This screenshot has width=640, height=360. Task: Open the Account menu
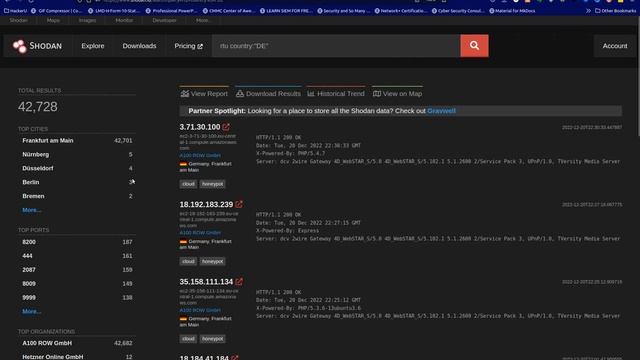[614, 46]
